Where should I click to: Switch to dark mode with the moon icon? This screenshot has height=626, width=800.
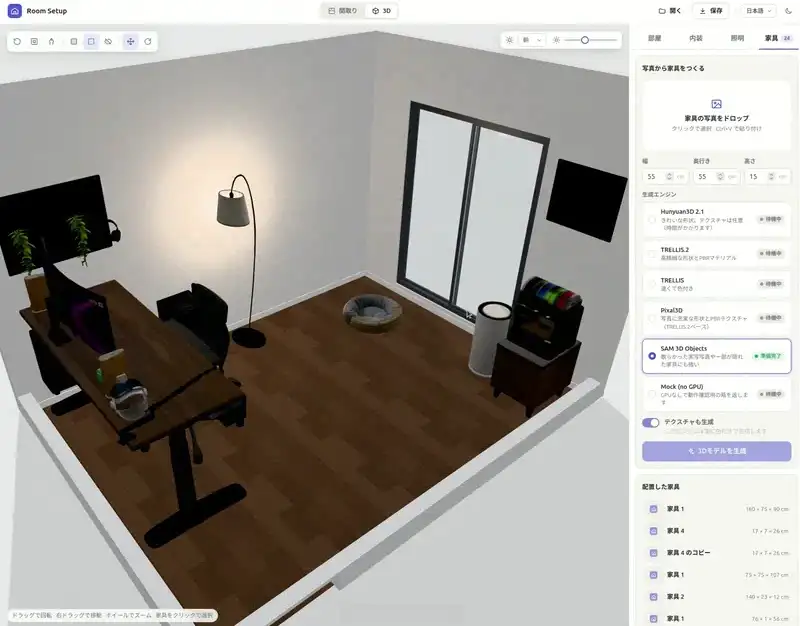tap(788, 11)
